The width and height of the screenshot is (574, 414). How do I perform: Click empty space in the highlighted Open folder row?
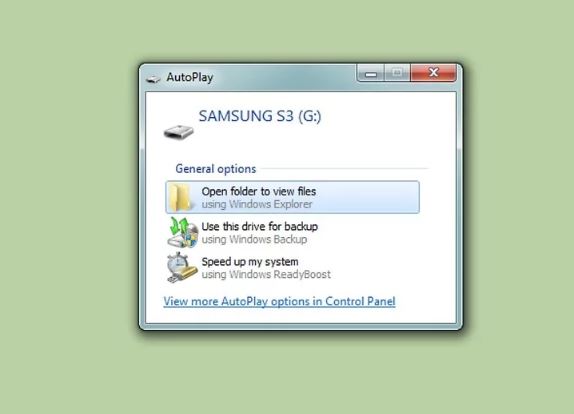point(370,197)
